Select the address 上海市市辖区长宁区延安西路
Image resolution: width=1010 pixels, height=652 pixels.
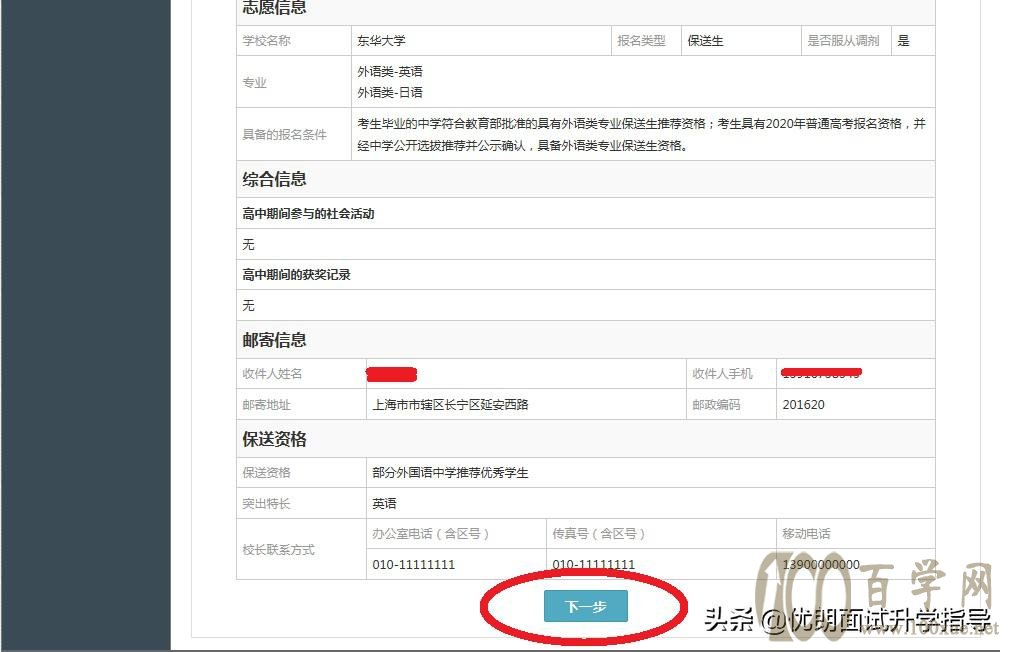tap(450, 405)
